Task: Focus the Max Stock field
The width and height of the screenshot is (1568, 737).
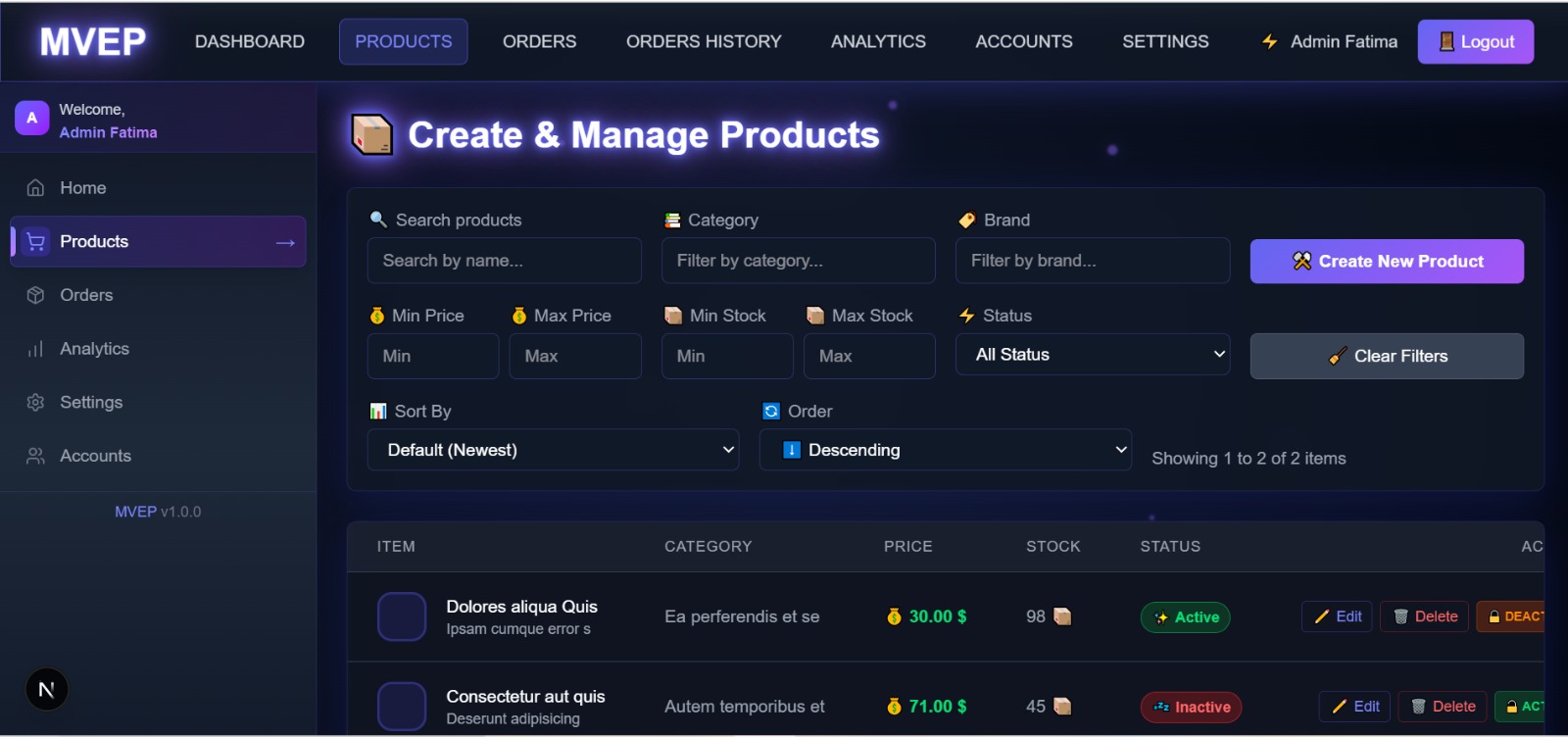Action: pos(869,356)
